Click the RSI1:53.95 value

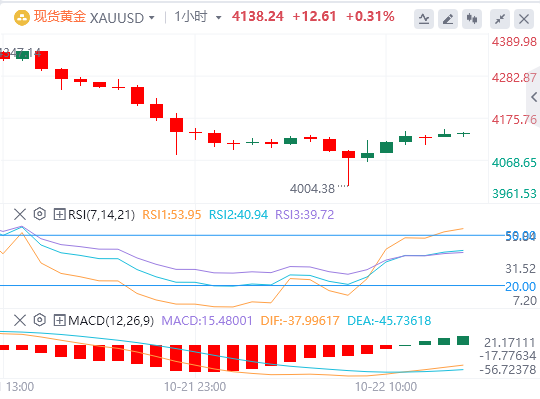[x=172, y=215]
